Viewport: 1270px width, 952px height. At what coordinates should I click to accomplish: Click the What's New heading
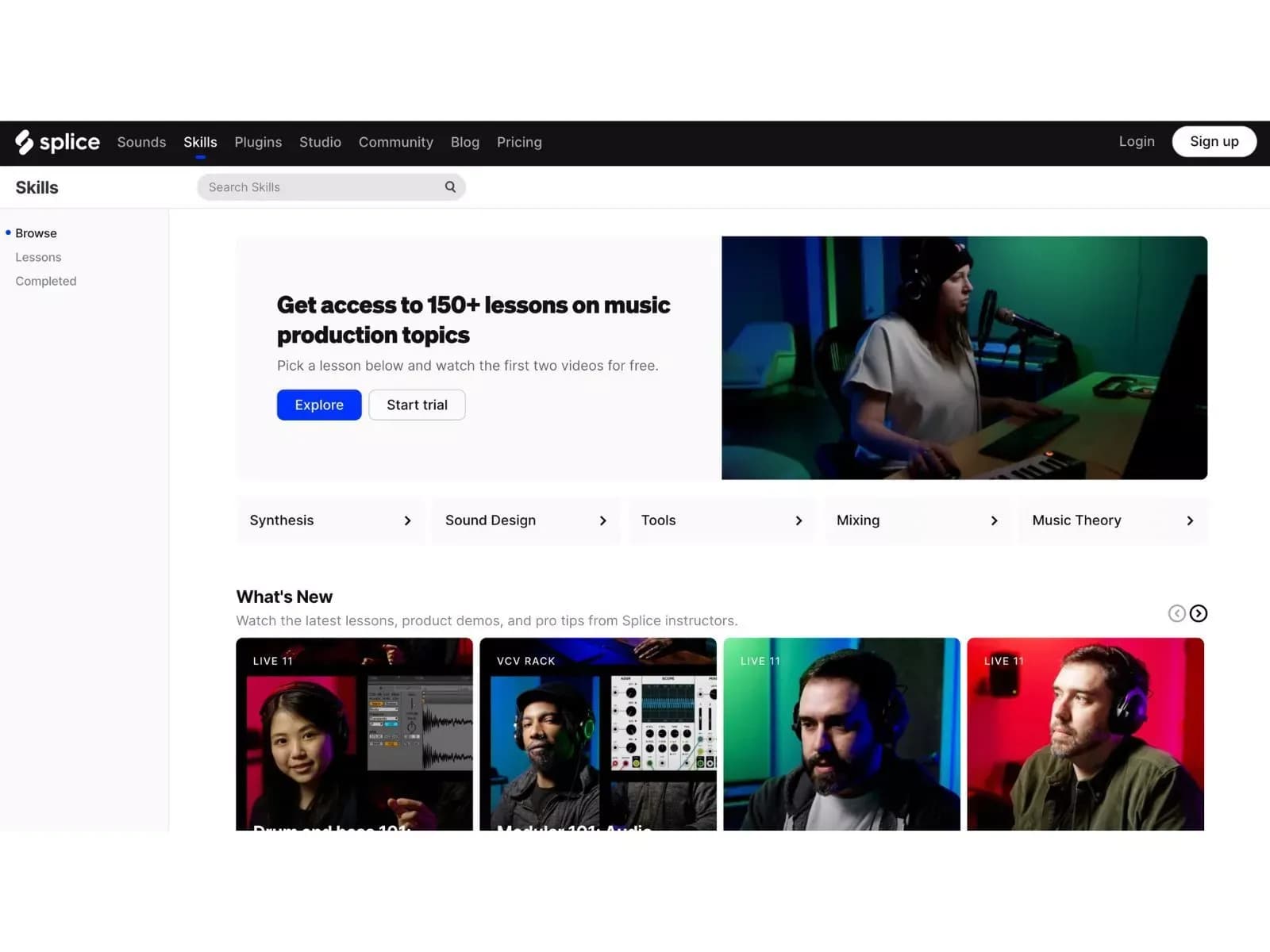pyautogui.click(x=284, y=597)
